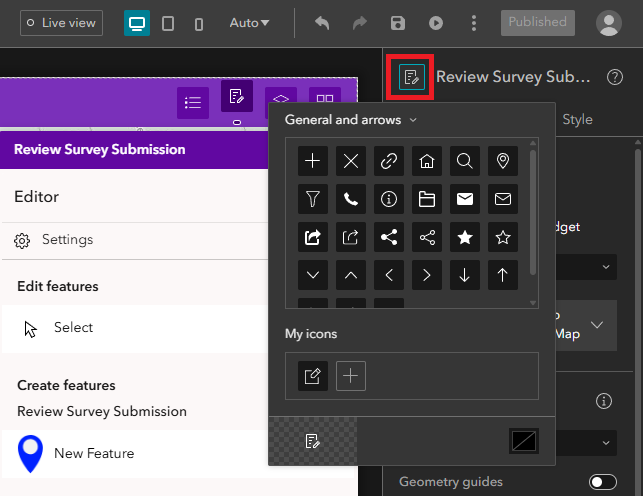Click the icon picker vertical scrollbar
Viewport: 643px width, 496px height.
pyautogui.click(x=533, y=213)
